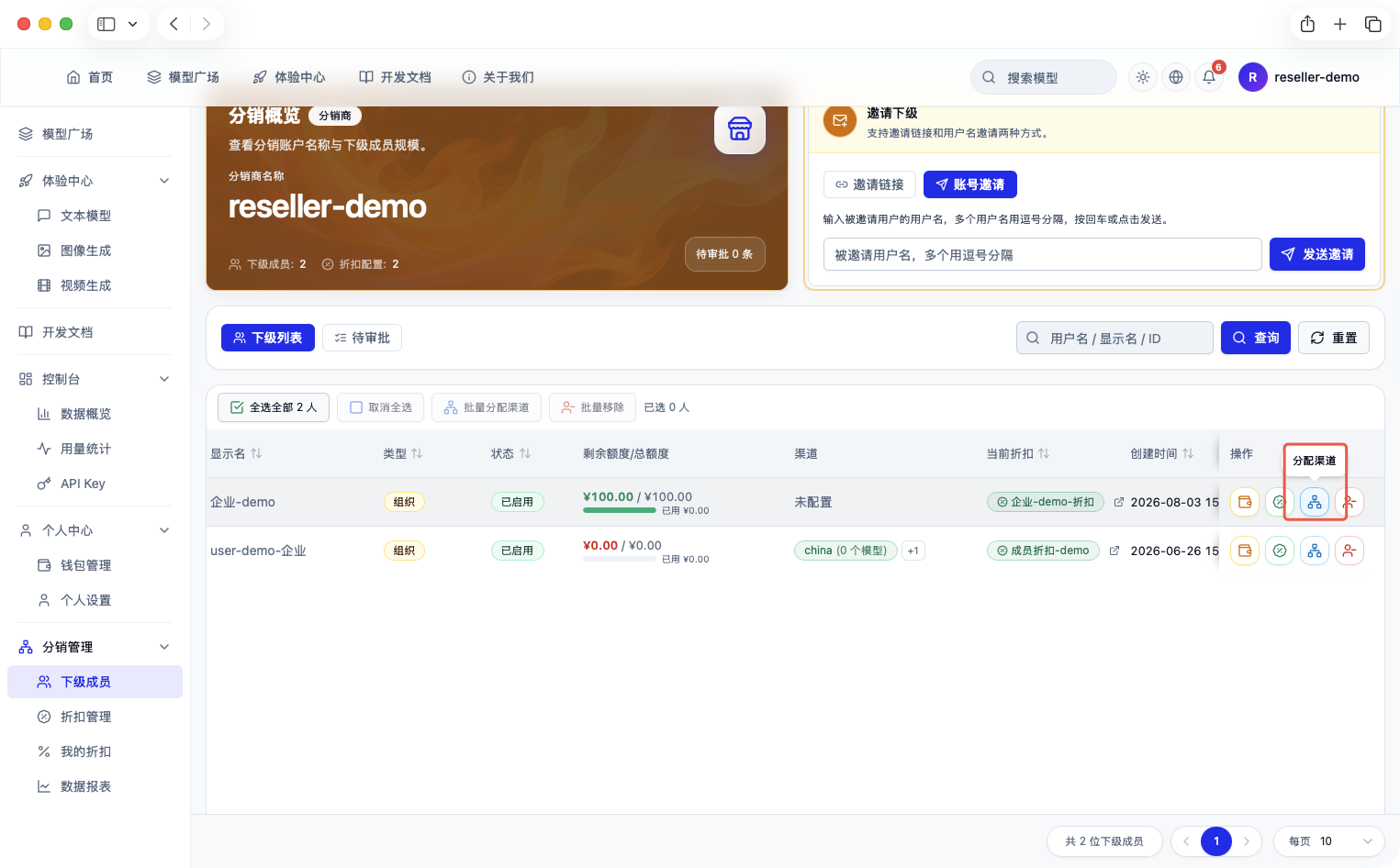Select the 邀请链接 invite tab
1400x868 pixels.
point(869,184)
